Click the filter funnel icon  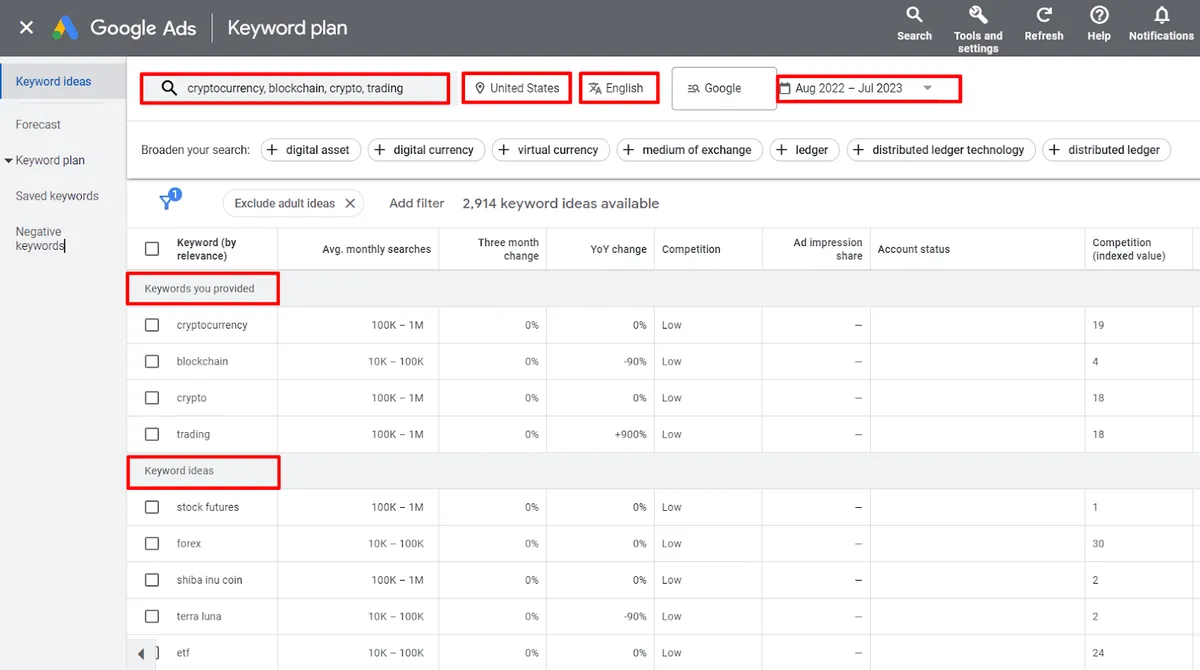coord(167,202)
